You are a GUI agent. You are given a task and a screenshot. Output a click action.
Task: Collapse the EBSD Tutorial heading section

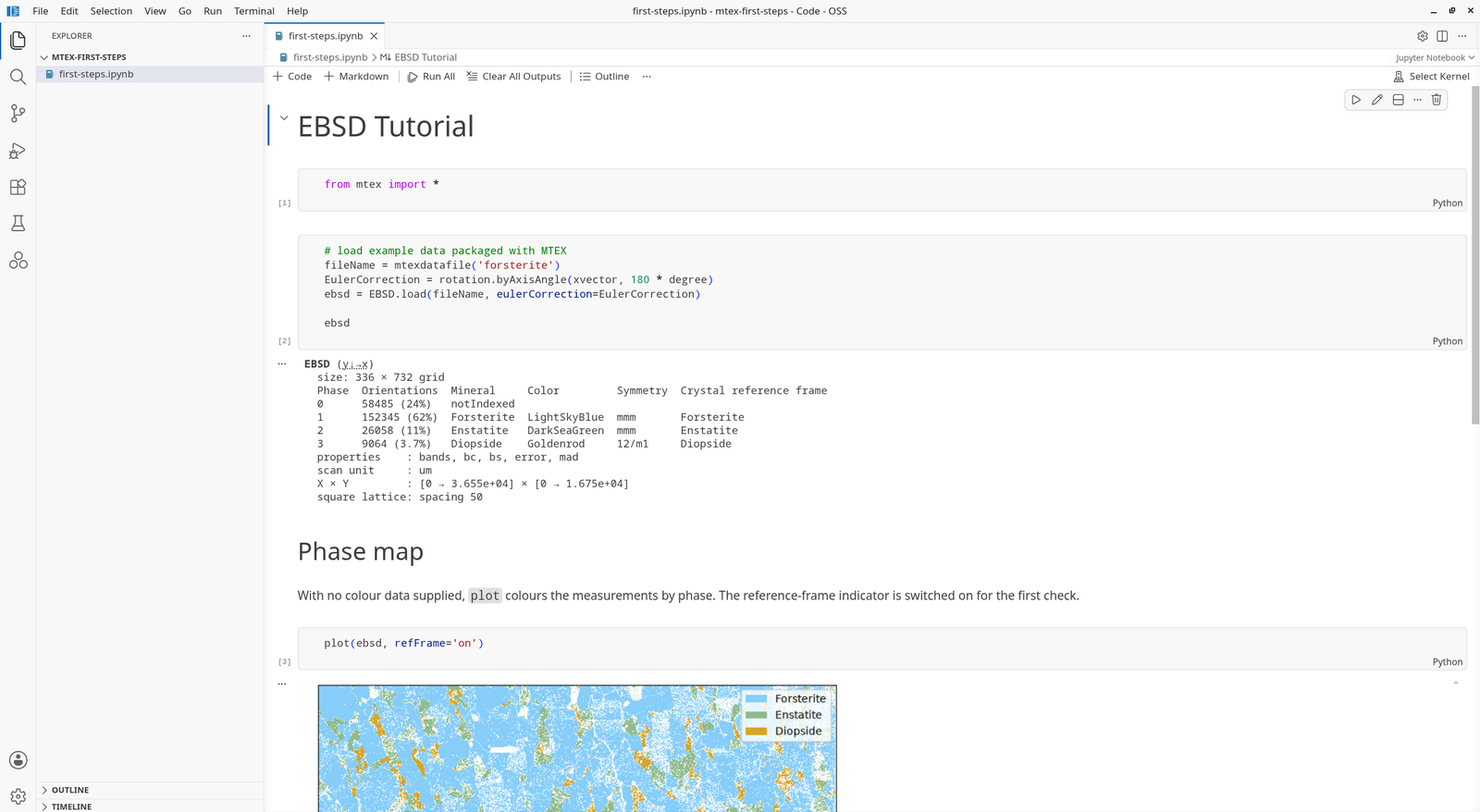coord(284,118)
